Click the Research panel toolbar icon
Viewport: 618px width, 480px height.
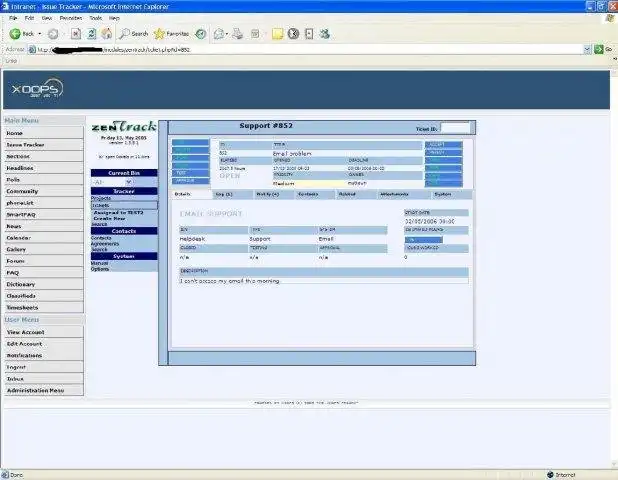(x=309, y=34)
